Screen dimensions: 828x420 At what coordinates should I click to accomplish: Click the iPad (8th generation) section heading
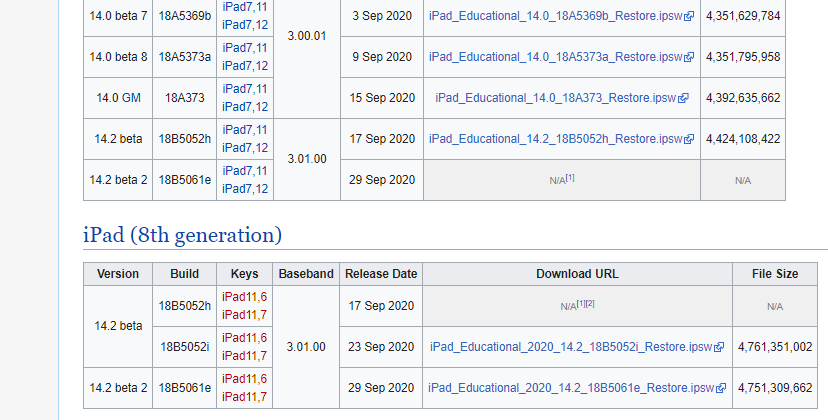pyautogui.click(x=182, y=235)
